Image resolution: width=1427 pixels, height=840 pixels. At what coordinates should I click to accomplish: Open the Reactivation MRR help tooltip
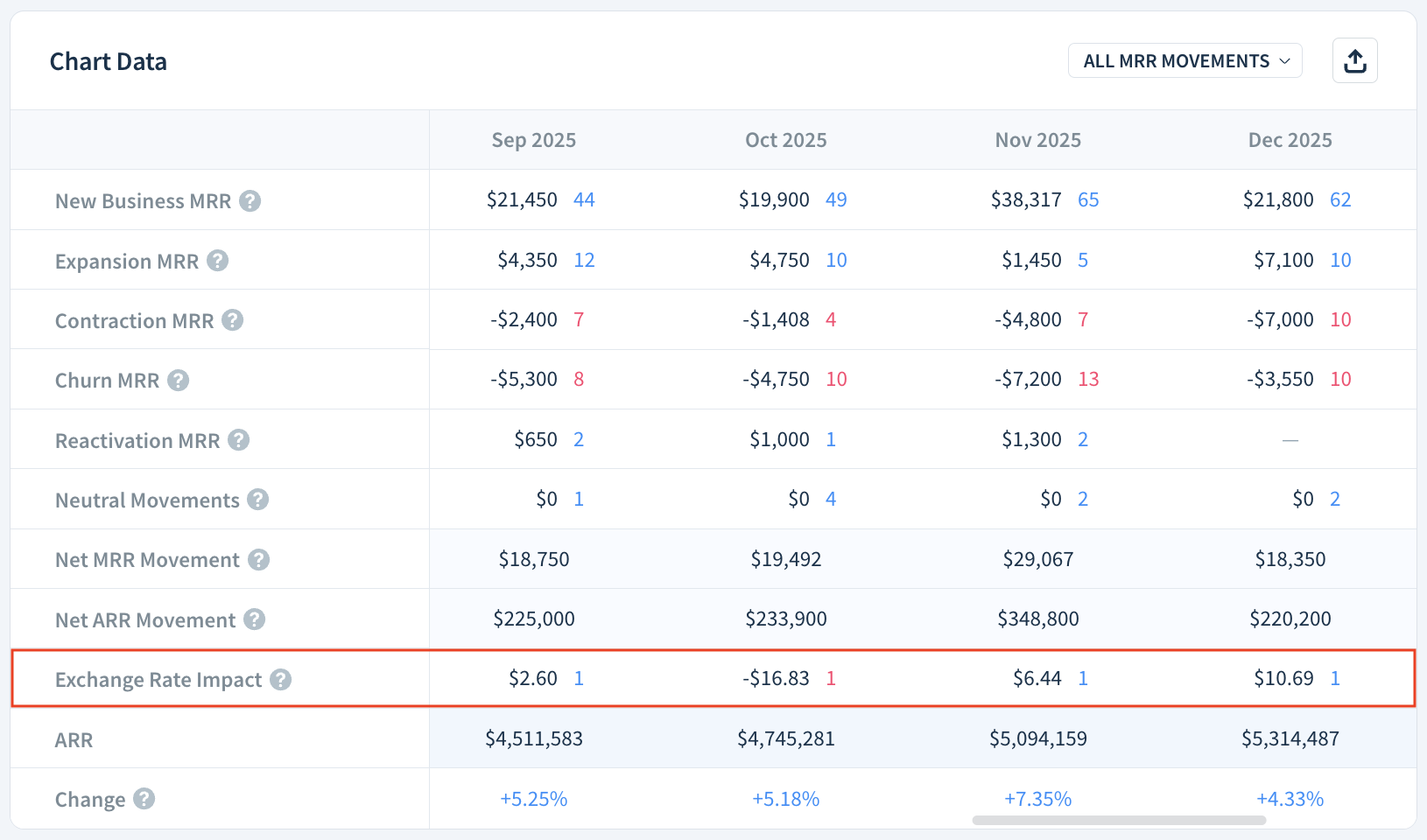239,439
